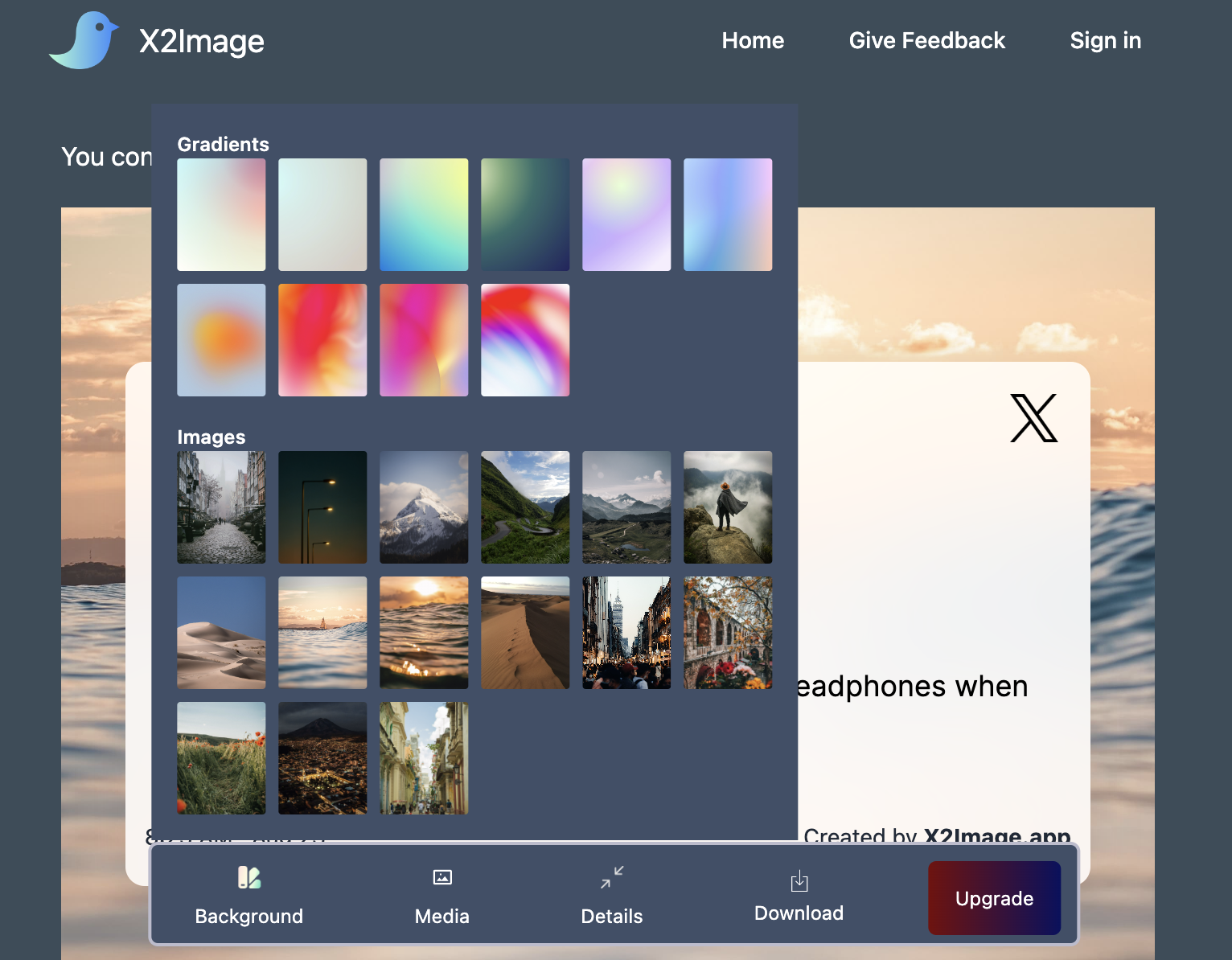Go to the Home page
This screenshot has width=1232, height=960.
[x=753, y=40]
